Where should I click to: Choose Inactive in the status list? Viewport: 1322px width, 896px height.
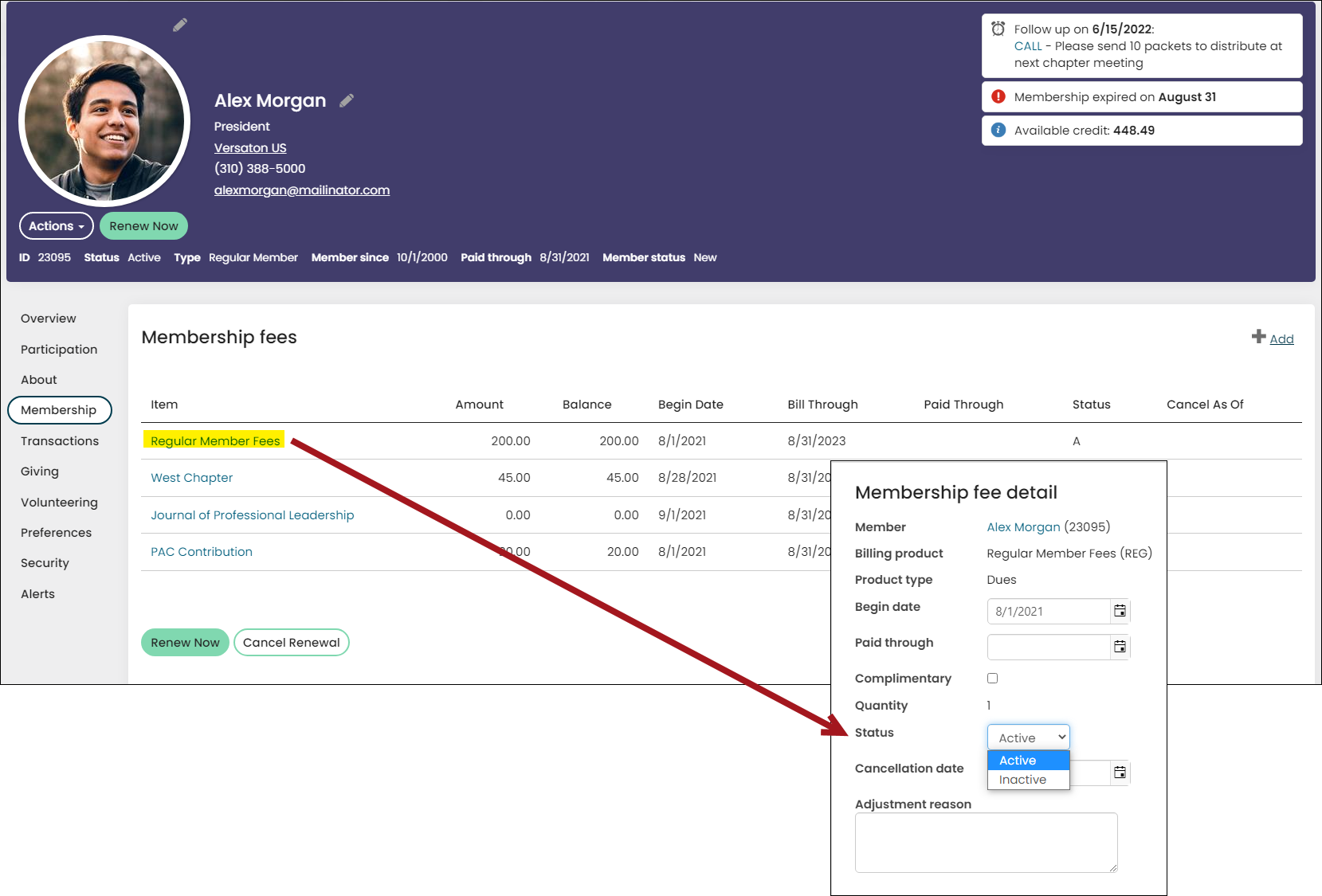pos(1029,780)
